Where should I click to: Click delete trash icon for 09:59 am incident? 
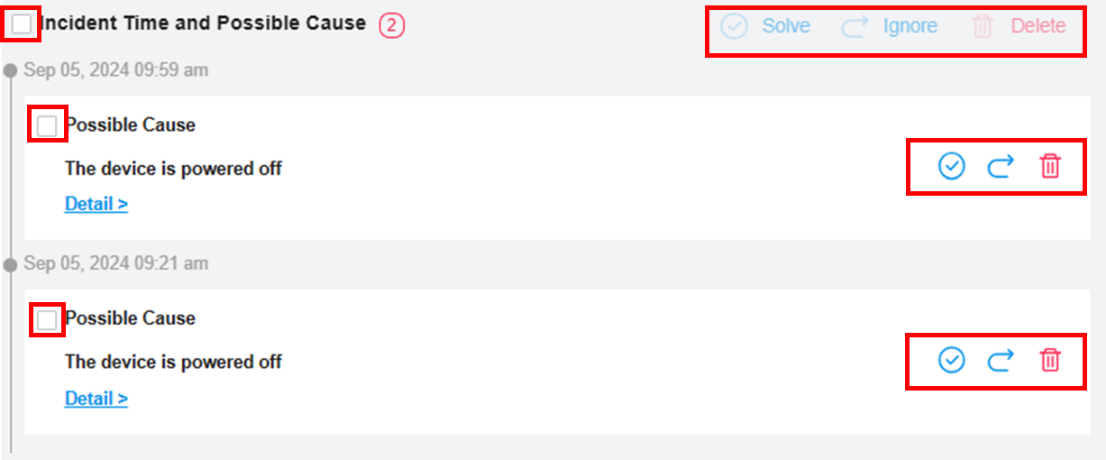[x=1050, y=167]
